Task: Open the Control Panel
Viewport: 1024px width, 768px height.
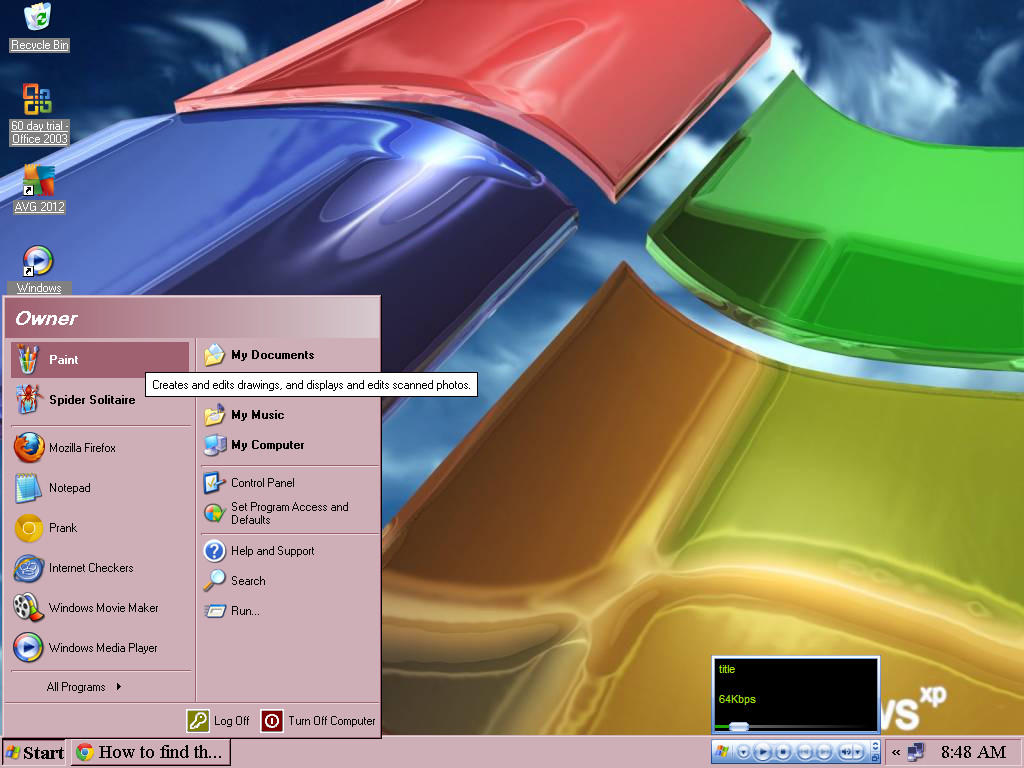Action: [262, 483]
